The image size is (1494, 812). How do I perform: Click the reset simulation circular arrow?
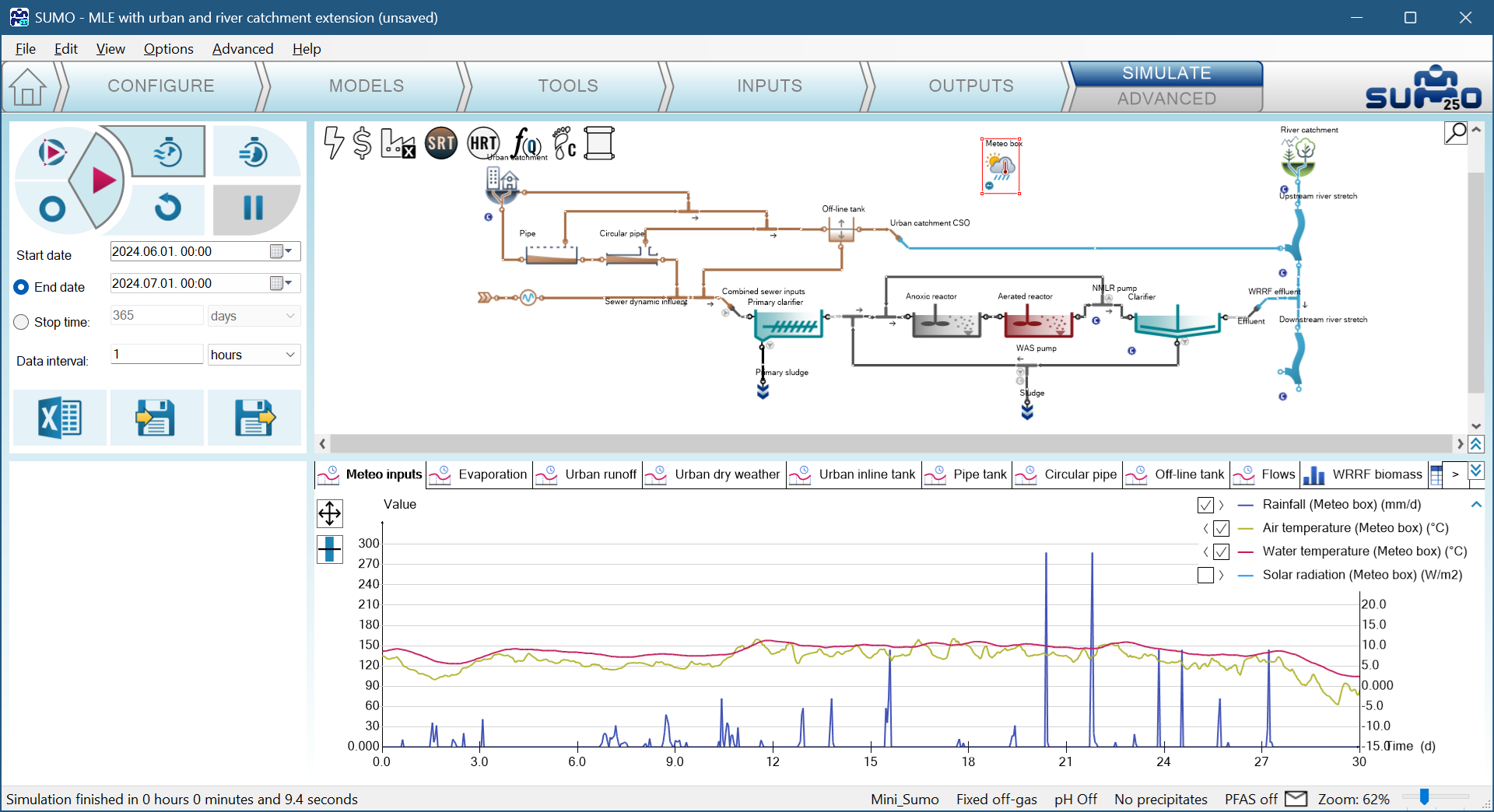[x=168, y=208]
